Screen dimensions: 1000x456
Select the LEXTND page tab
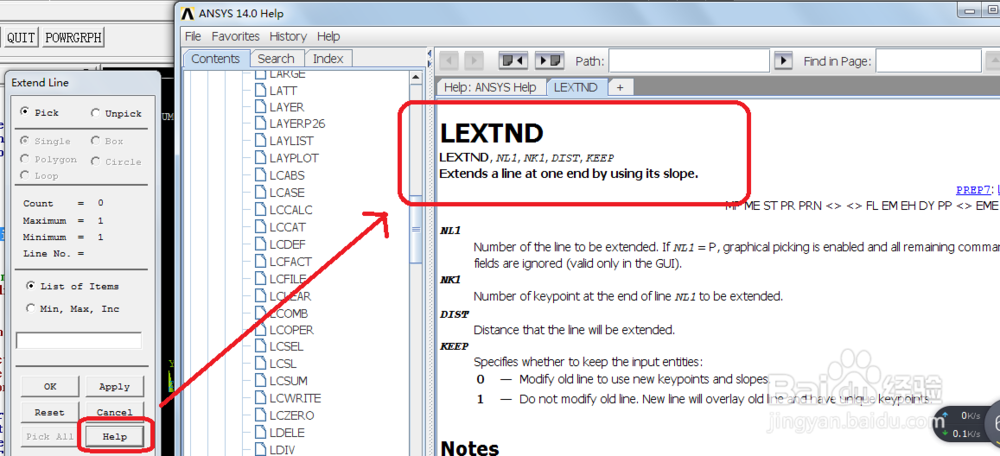576,87
